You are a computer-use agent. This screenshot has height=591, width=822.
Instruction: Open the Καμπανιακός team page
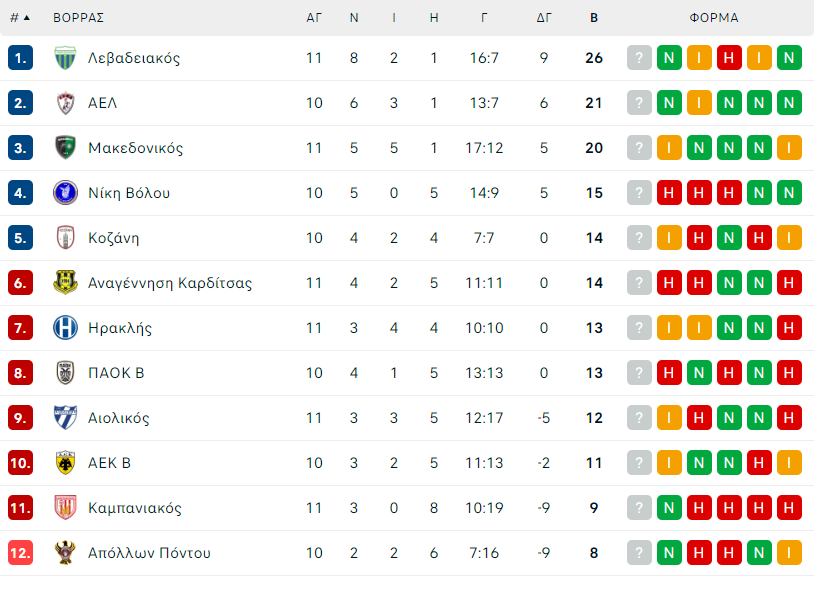point(135,508)
